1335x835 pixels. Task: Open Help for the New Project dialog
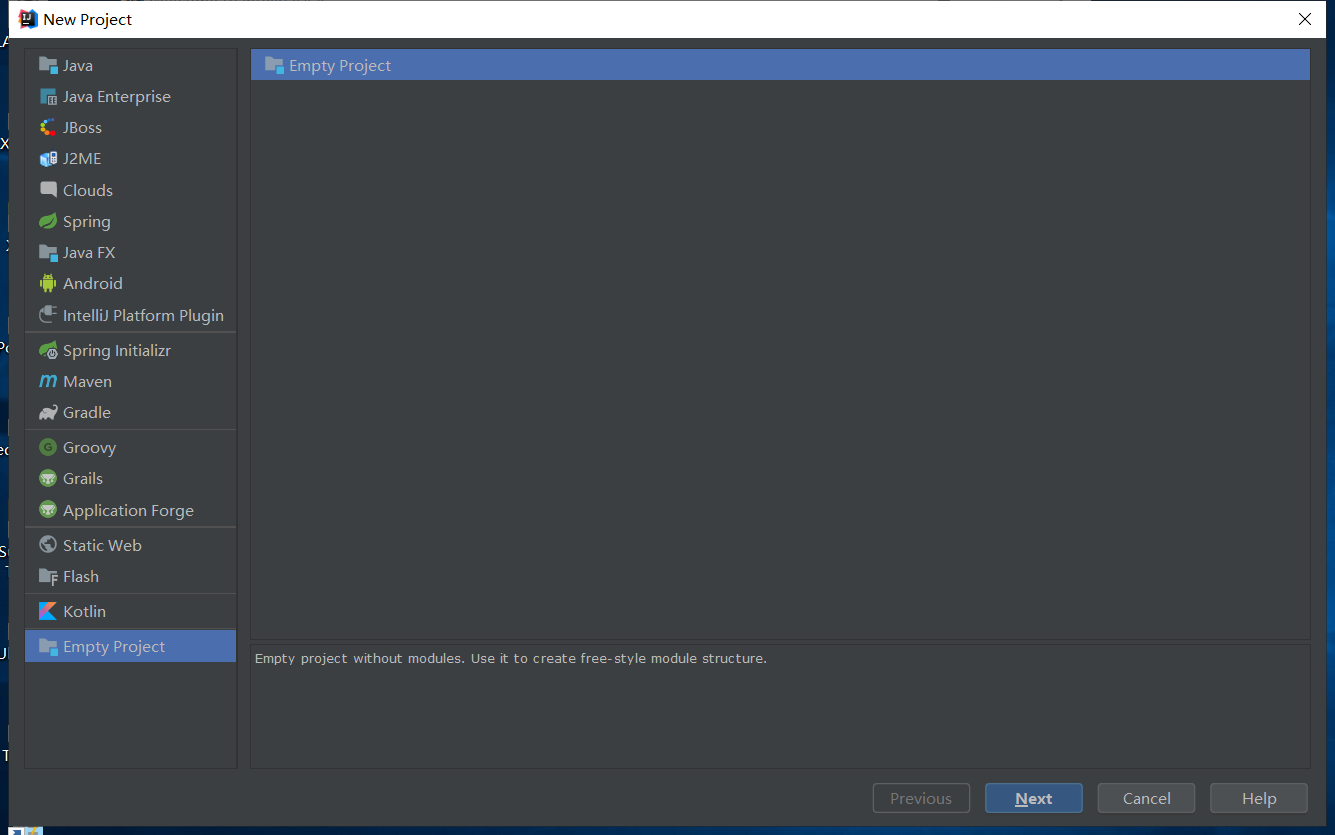pyautogui.click(x=1258, y=798)
